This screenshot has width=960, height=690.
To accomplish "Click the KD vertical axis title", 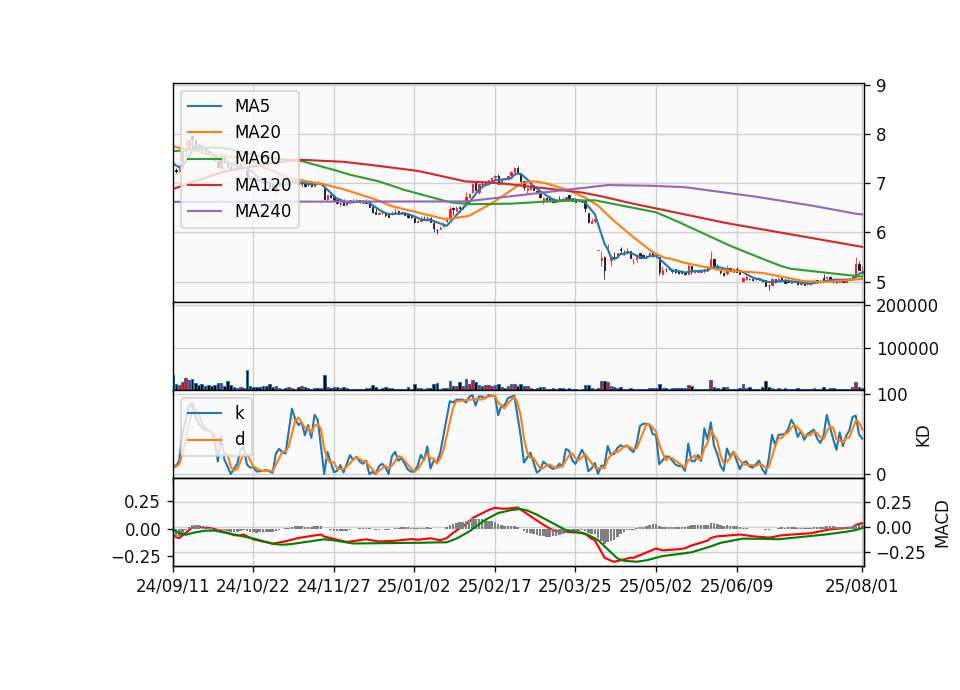I will [x=923, y=437].
